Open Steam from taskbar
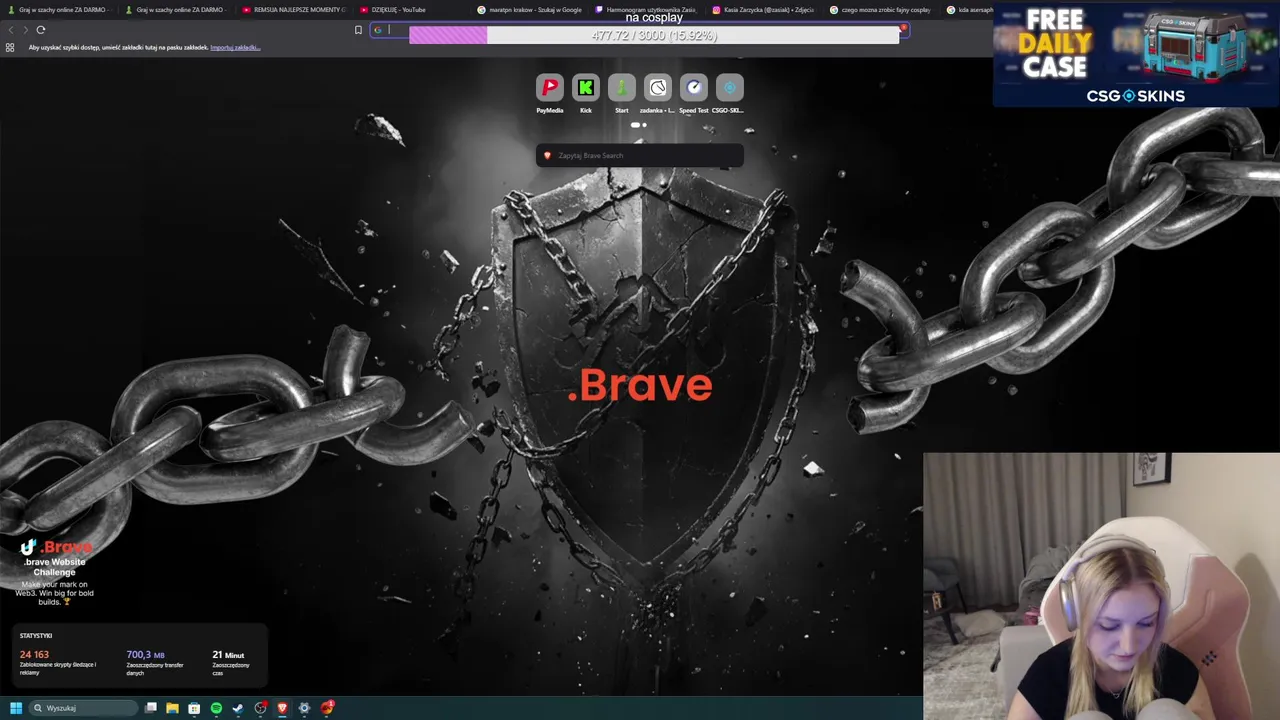Screen dimensions: 1280x720 pos(238,708)
